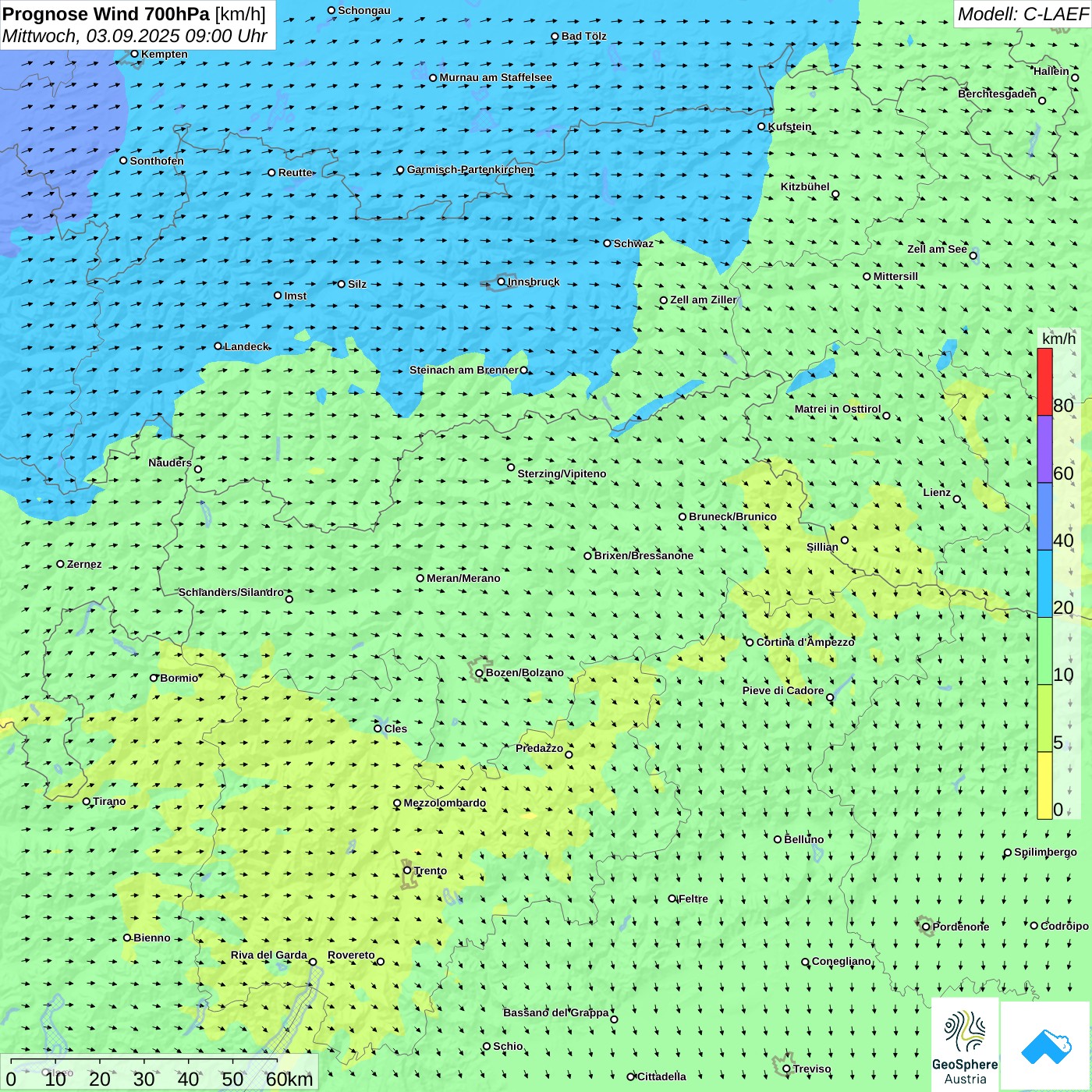The height and width of the screenshot is (1092, 1092).
Task: Click the 'Prognose Wind 700hPa' title
Action: 106,14
